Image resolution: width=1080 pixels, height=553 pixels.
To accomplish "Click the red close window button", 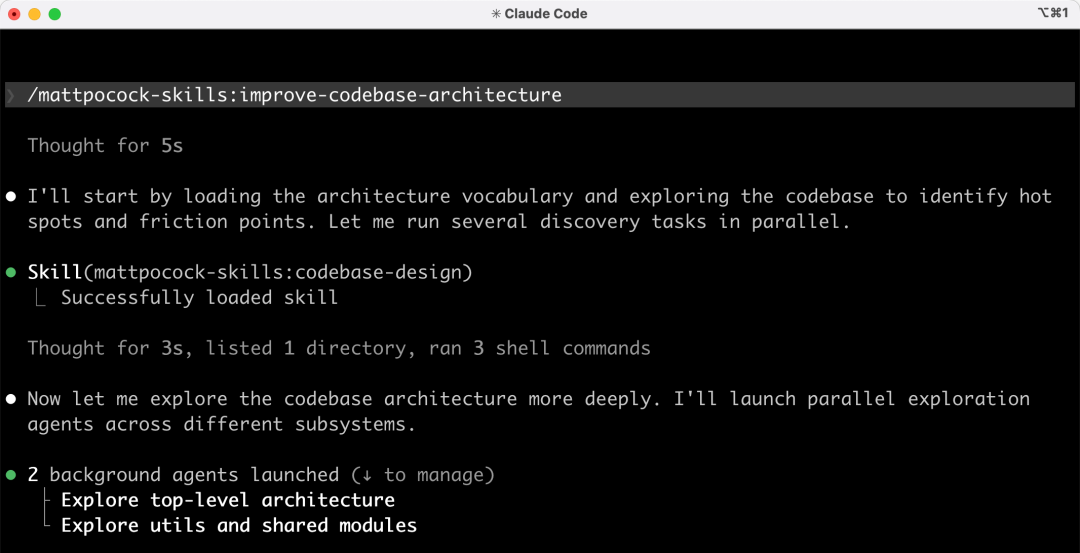I will coord(14,14).
